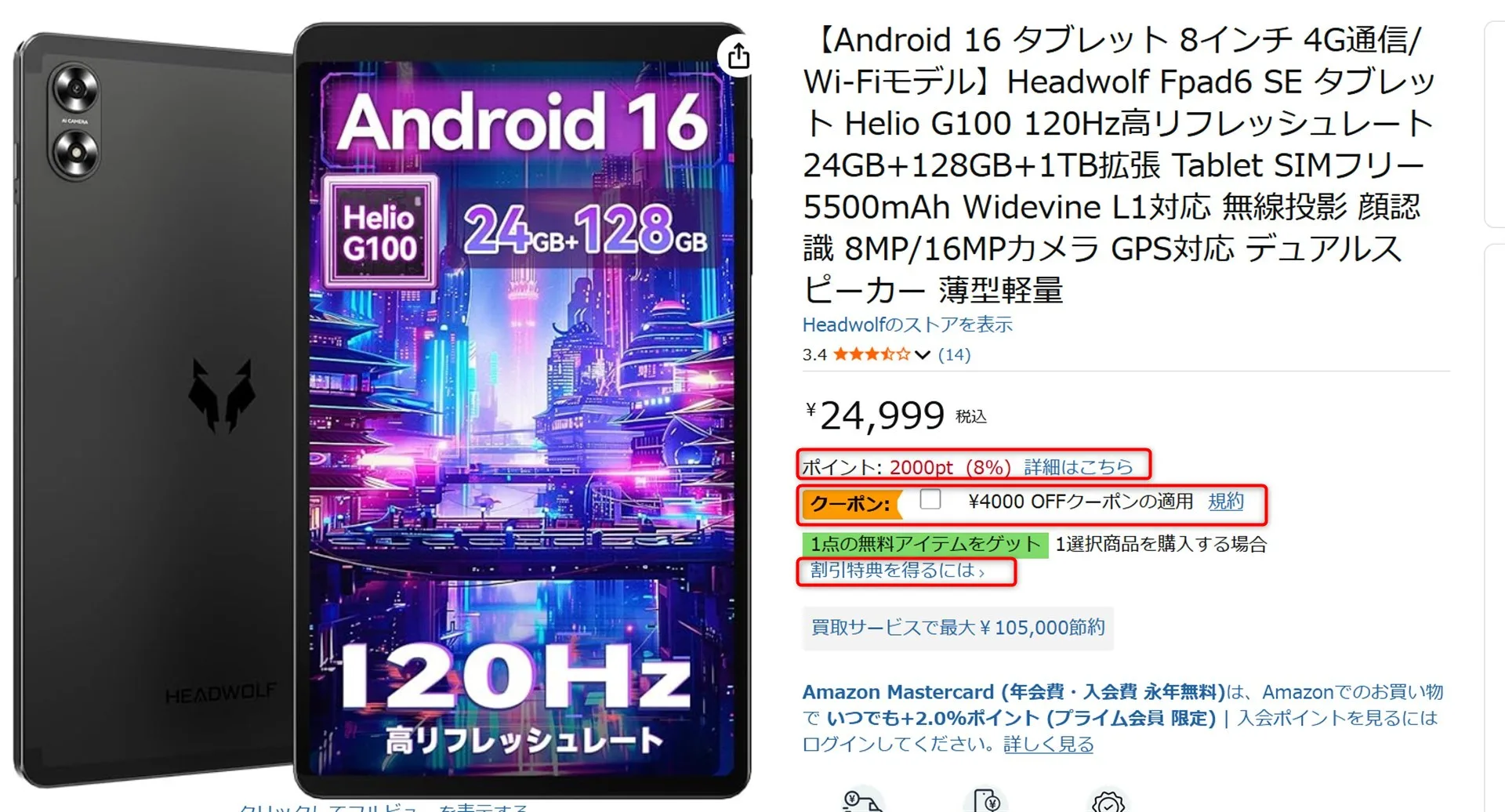Screen dimensions: 1505x812
Task: Open the (14) reviews count link
Action: point(954,354)
